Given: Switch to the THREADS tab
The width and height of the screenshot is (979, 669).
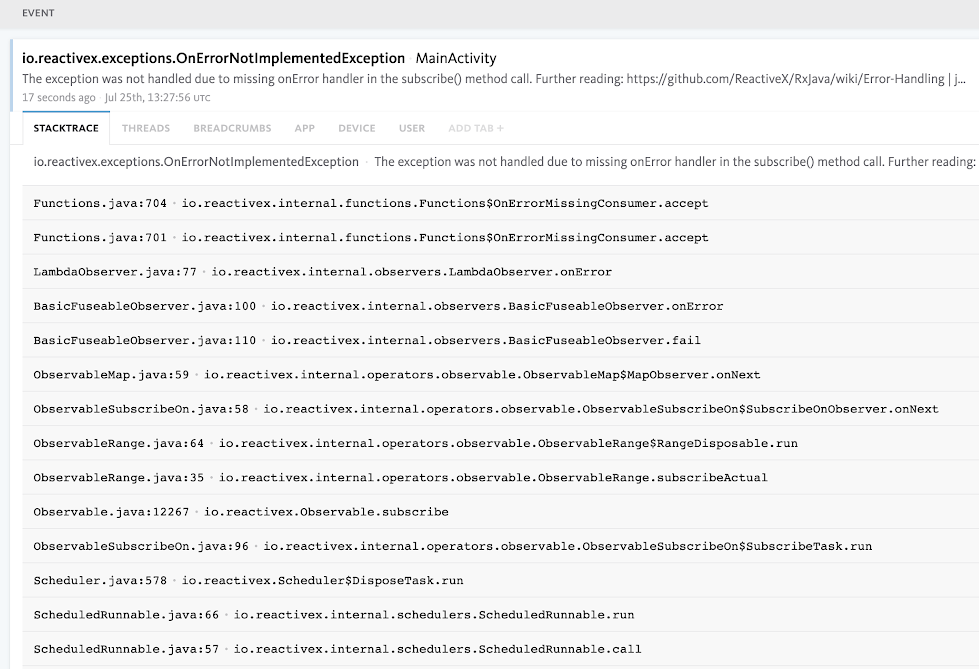Looking at the screenshot, I should [145, 128].
